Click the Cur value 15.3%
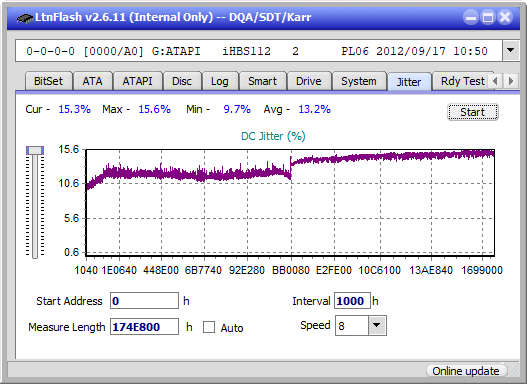This screenshot has height=384, width=527. [x=75, y=109]
